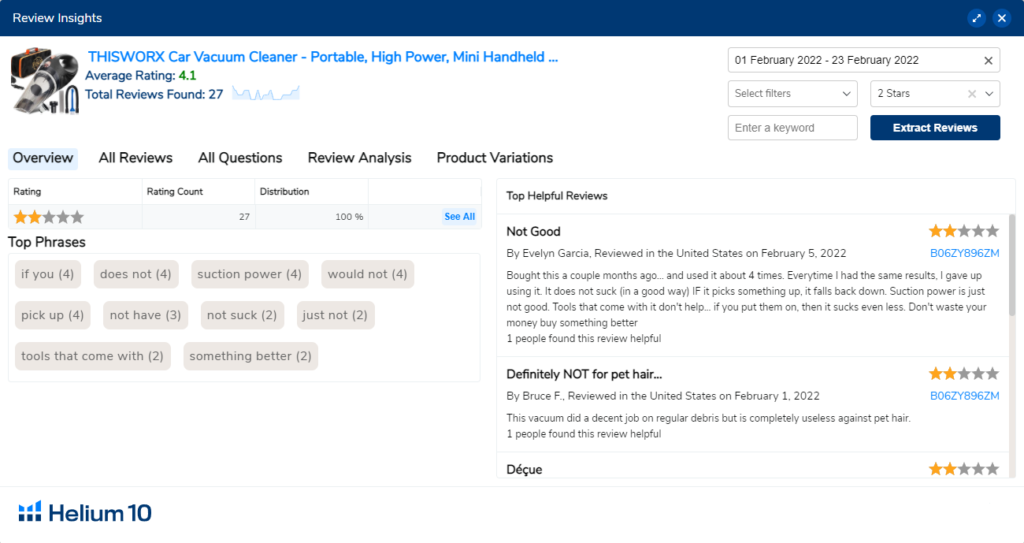Click the See All link
The image size is (1024, 543).
tap(459, 217)
